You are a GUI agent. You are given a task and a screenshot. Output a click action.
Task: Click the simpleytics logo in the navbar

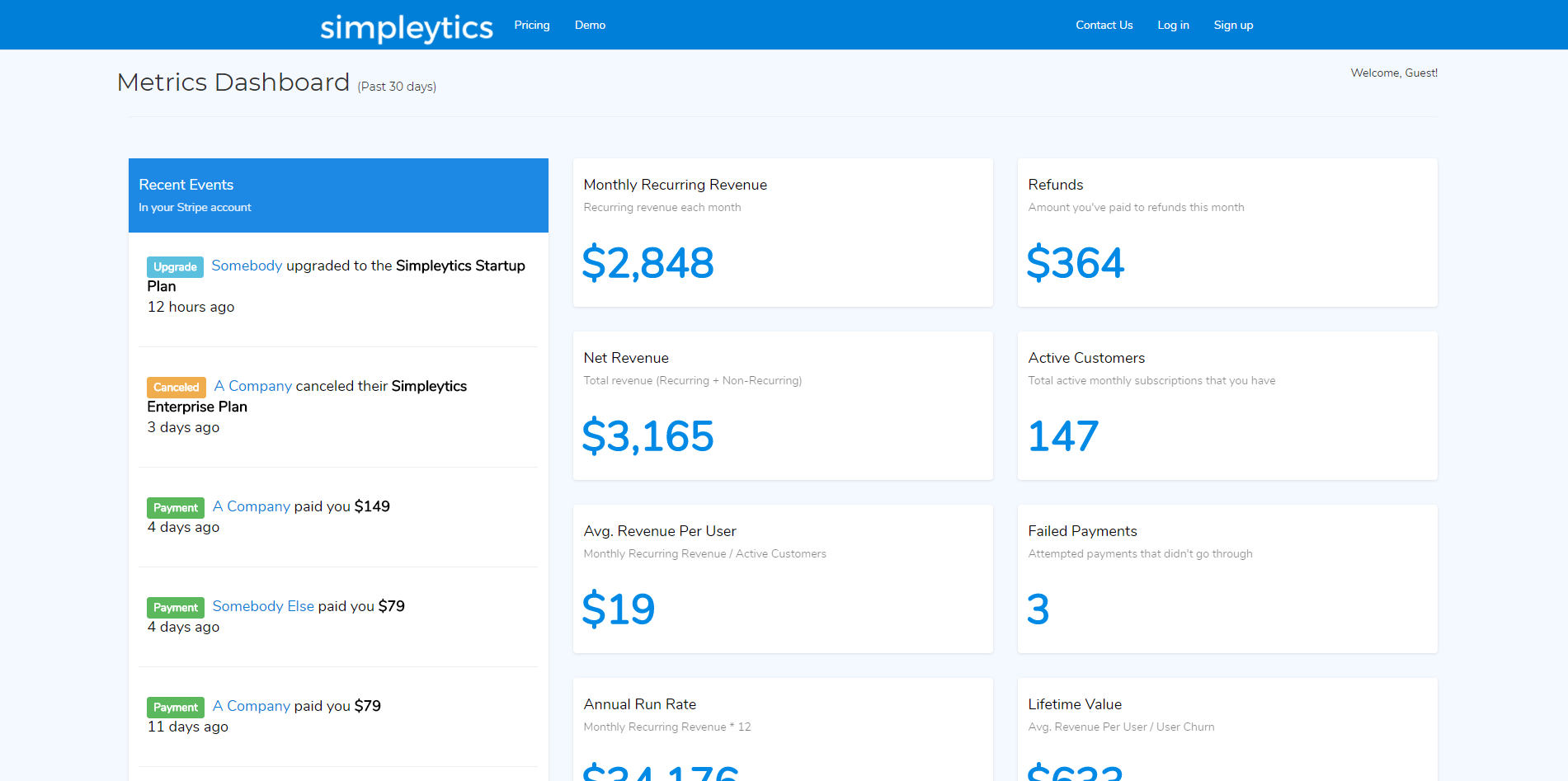click(x=406, y=26)
